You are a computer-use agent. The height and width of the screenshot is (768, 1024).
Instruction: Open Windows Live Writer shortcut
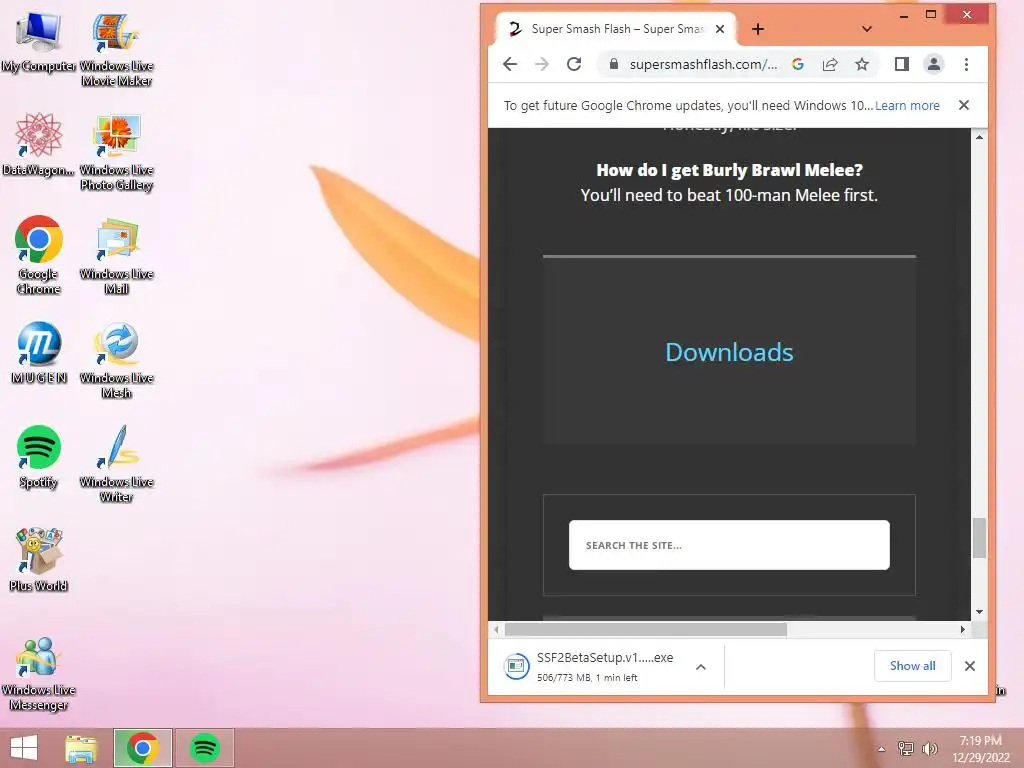point(116,464)
